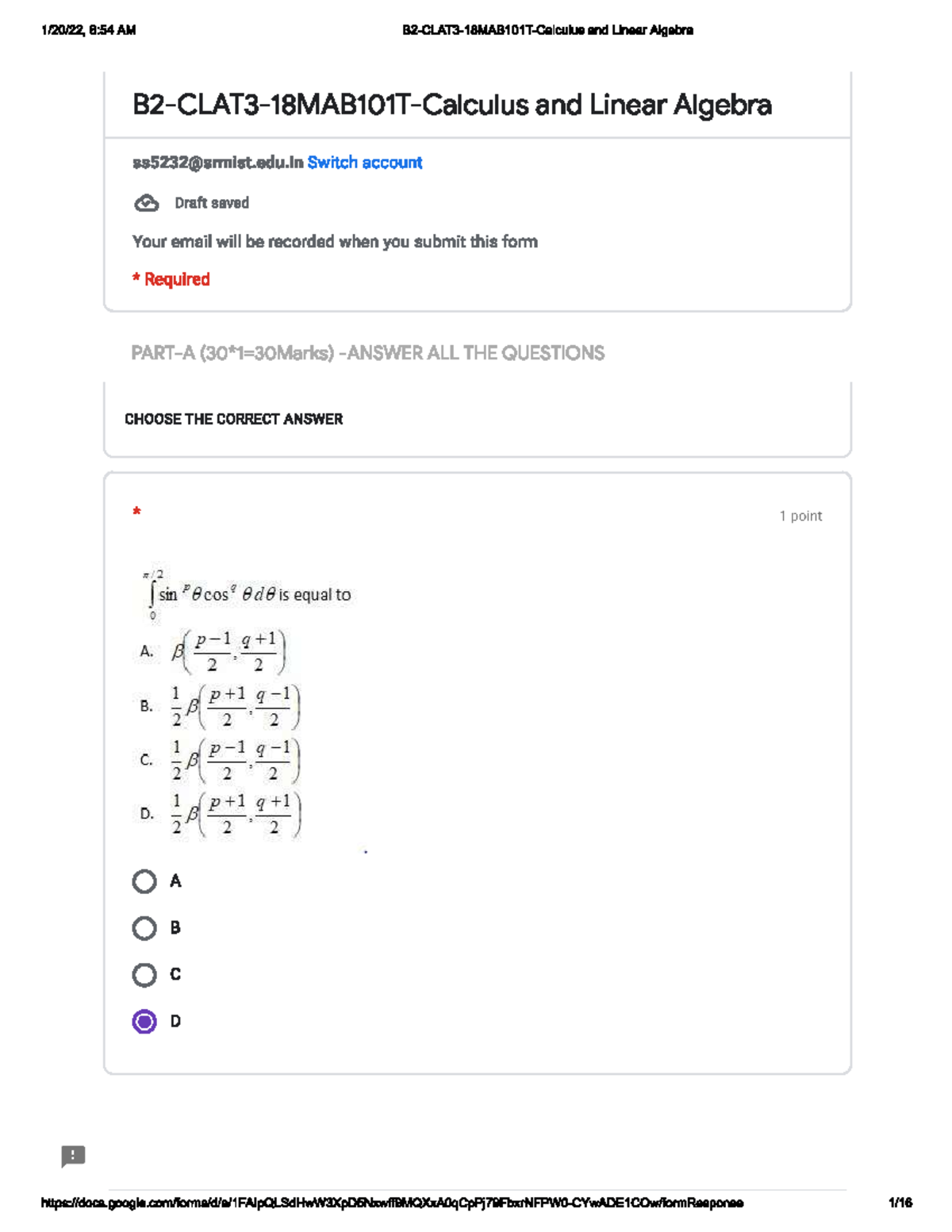Click the CHOOSE THE CORRECT ANSWER text
This screenshot has width=952, height=1232.
pyautogui.click(x=233, y=419)
